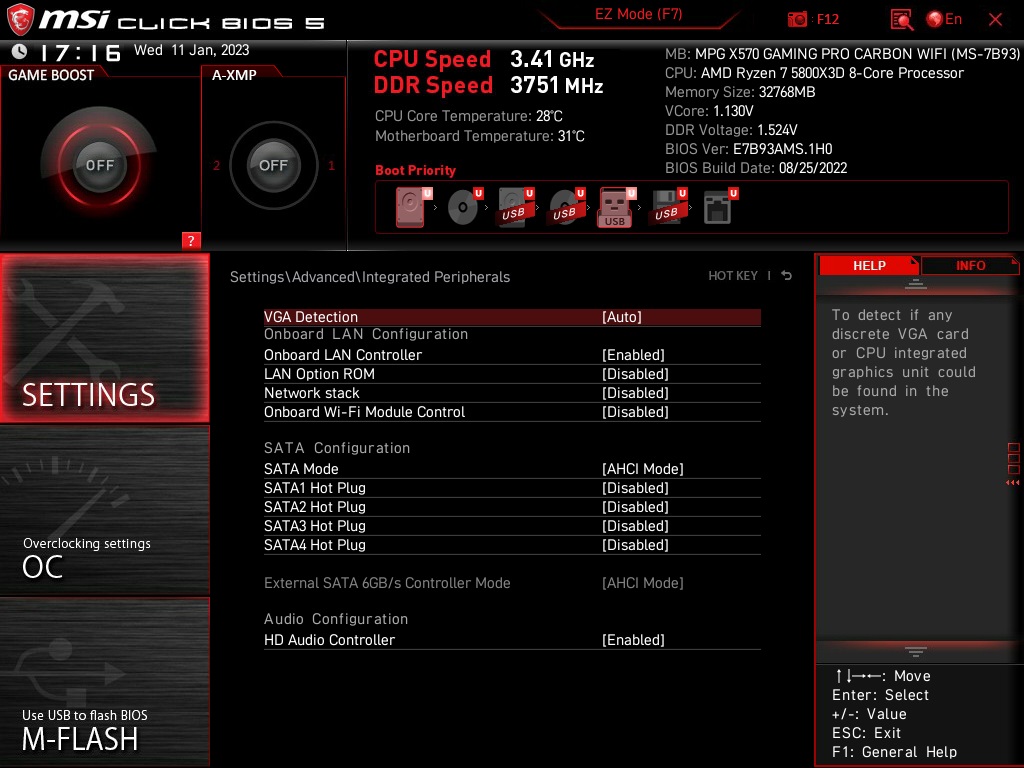Viewport: 1024px width, 768px height.
Task: Click the Boot Priority label
Action: (415, 170)
